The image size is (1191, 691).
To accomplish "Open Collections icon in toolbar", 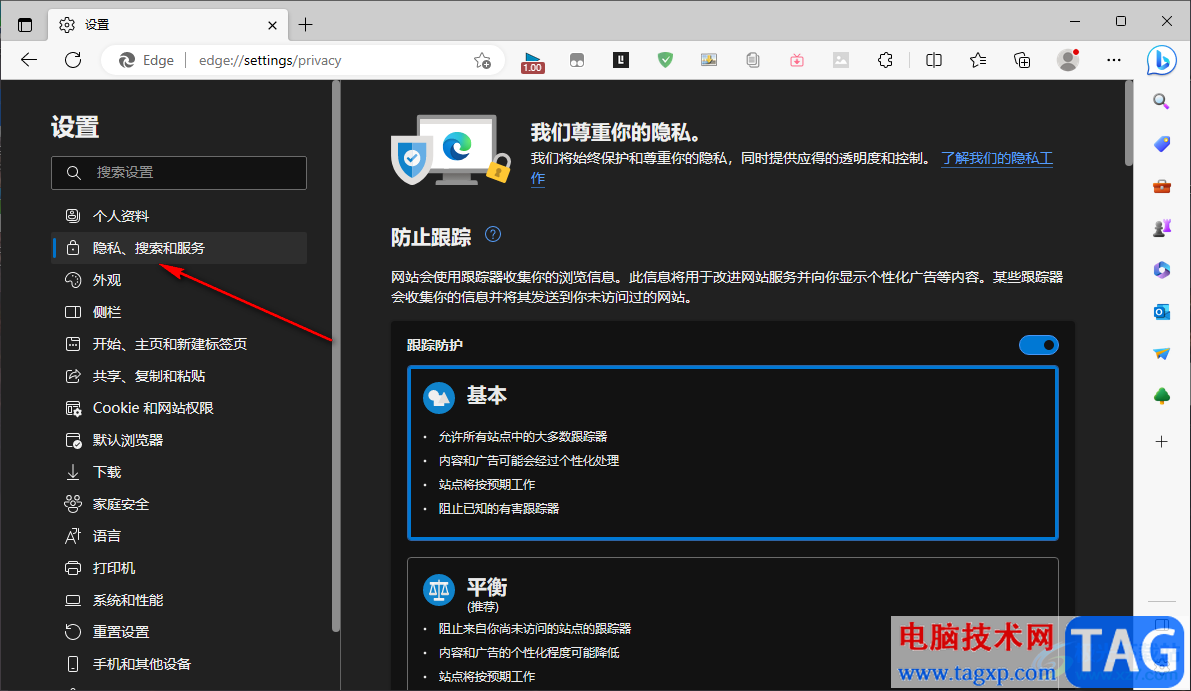I will (1022, 60).
